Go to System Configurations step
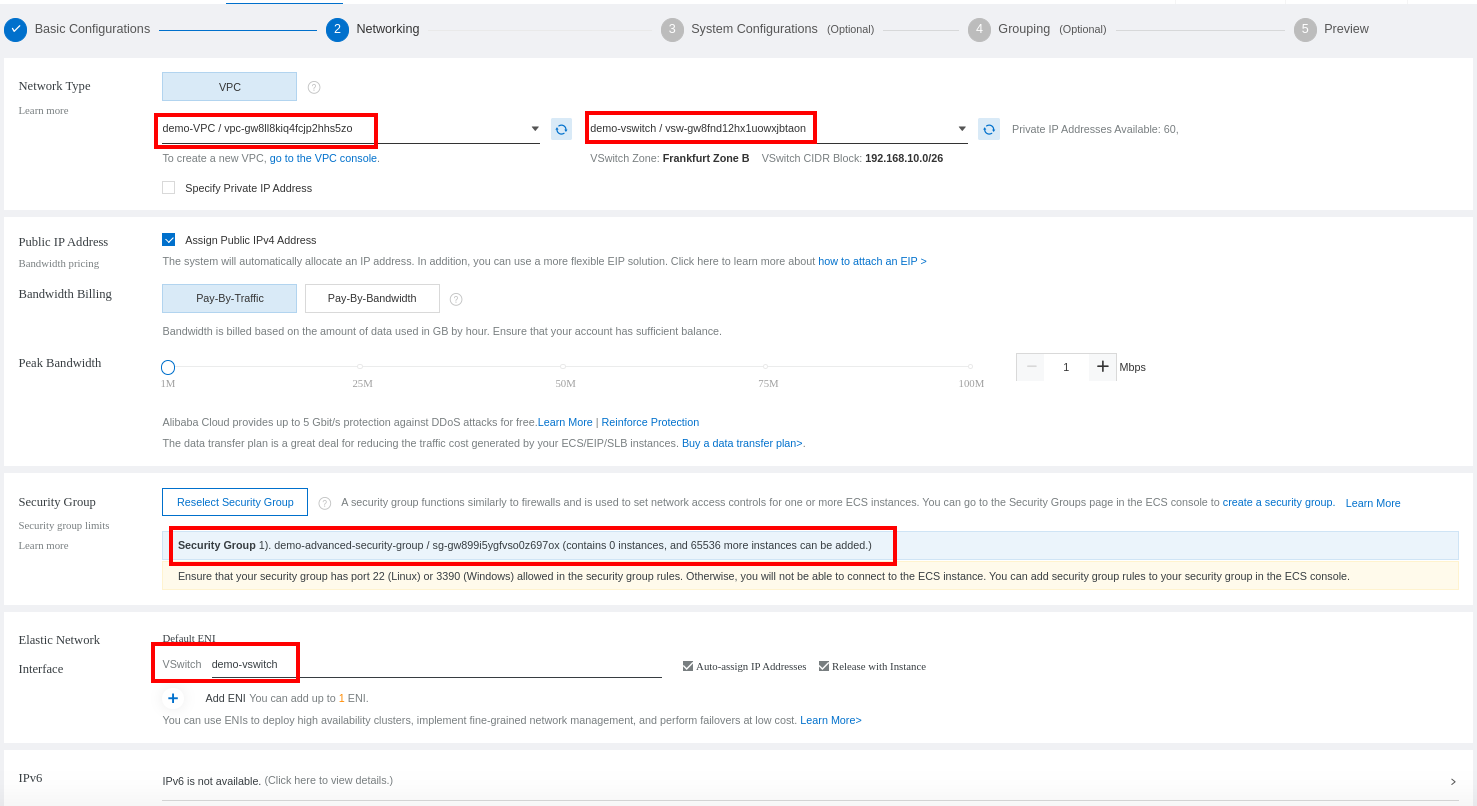The height and width of the screenshot is (806, 1477). [x=754, y=29]
